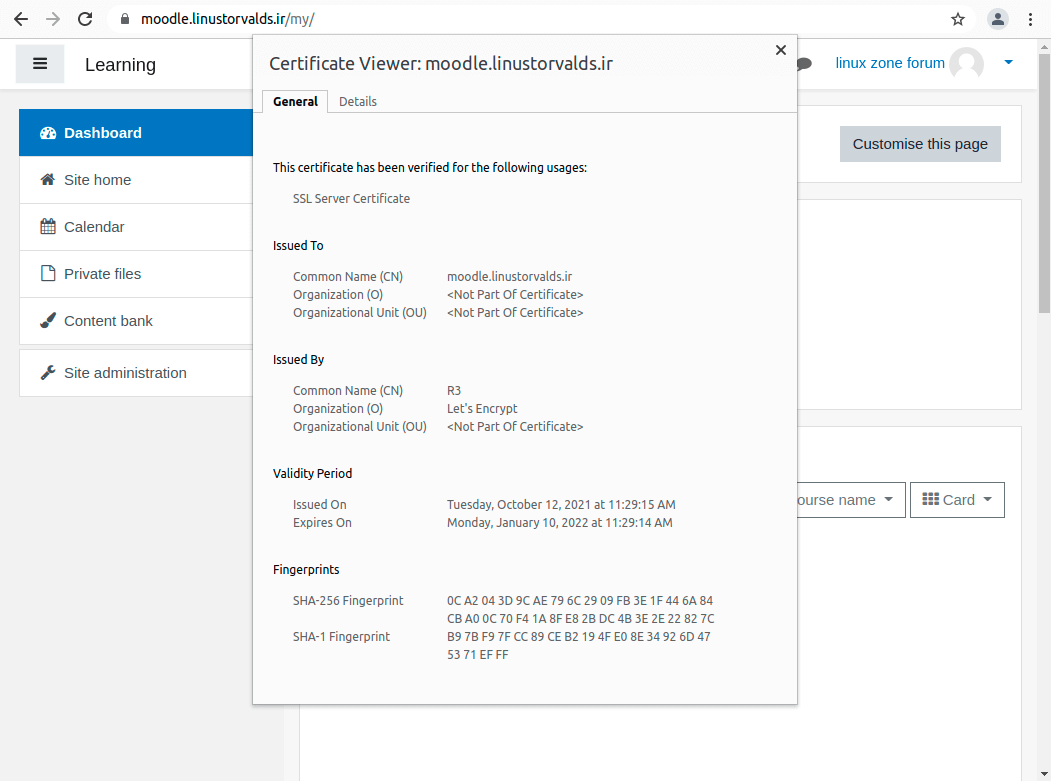Click the Customise this page button
1051x781 pixels.
tap(920, 144)
